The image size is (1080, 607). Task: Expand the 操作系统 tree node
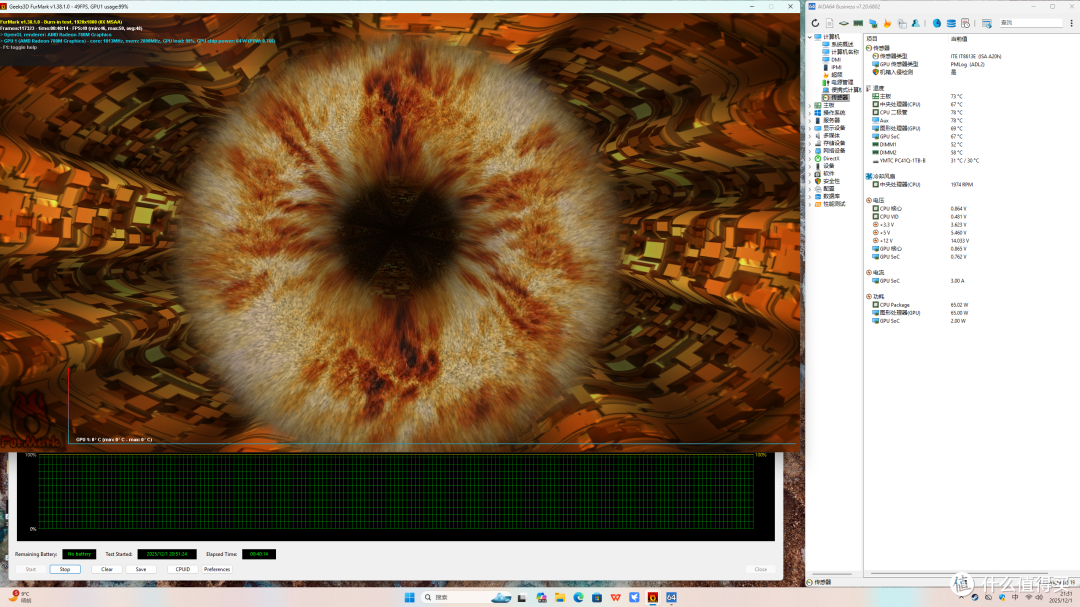click(x=810, y=113)
